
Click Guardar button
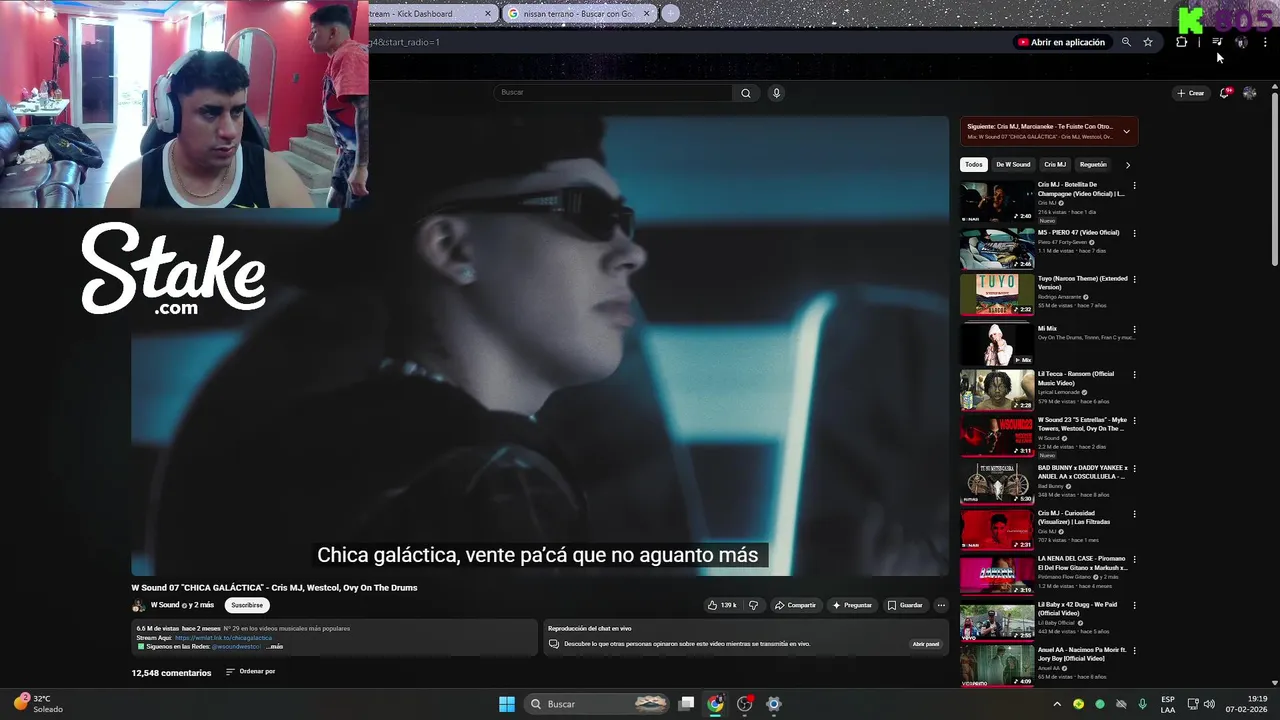[905, 605]
